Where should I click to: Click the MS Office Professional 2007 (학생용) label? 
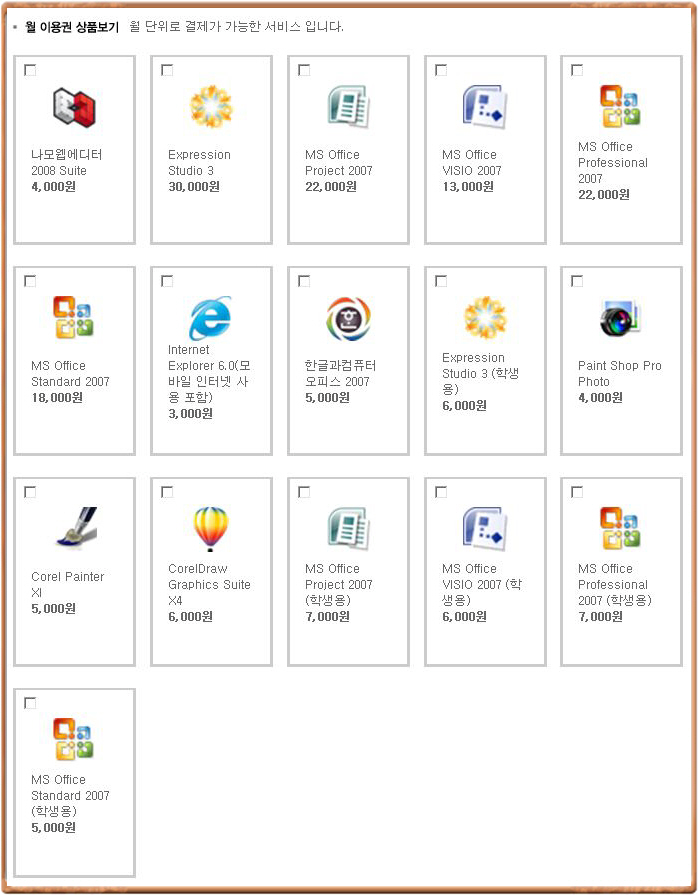pos(614,584)
